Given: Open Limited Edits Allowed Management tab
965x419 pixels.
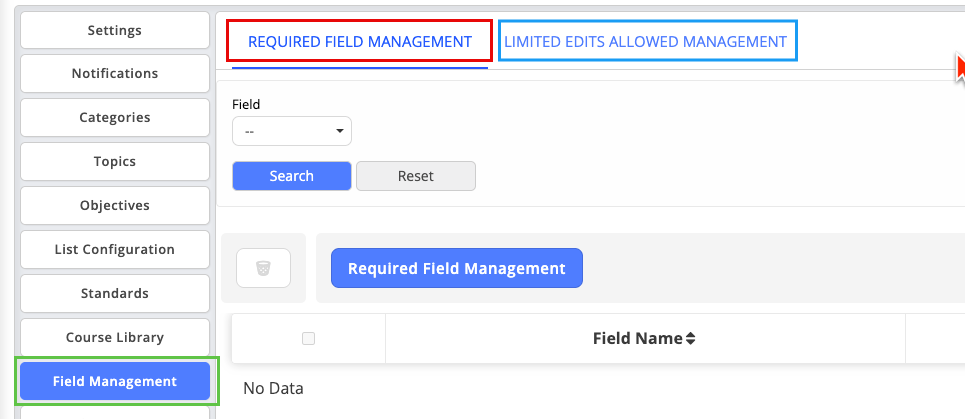Looking at the screenshot, I should pyautogui.click(x=645, y=42).
